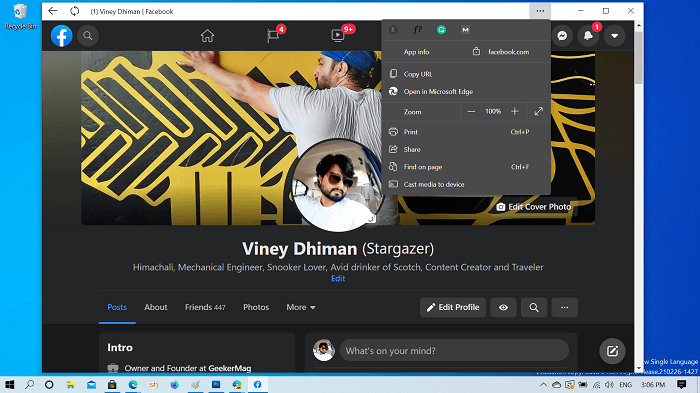Open the Windows Start button
Screen dimensions: 700x393
[x=9, y=385]
